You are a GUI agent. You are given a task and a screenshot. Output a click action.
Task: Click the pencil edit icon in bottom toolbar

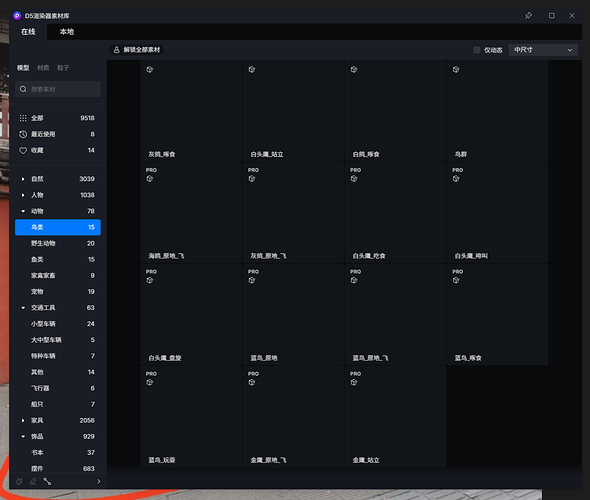click(33, 481)
